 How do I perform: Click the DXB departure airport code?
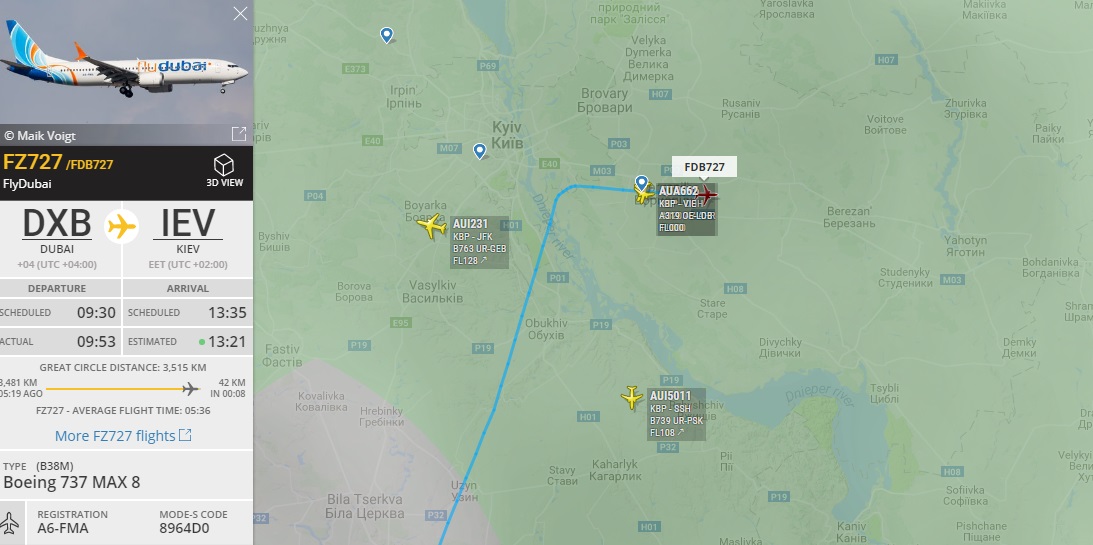pyautogui.click(x=57, y=224)
